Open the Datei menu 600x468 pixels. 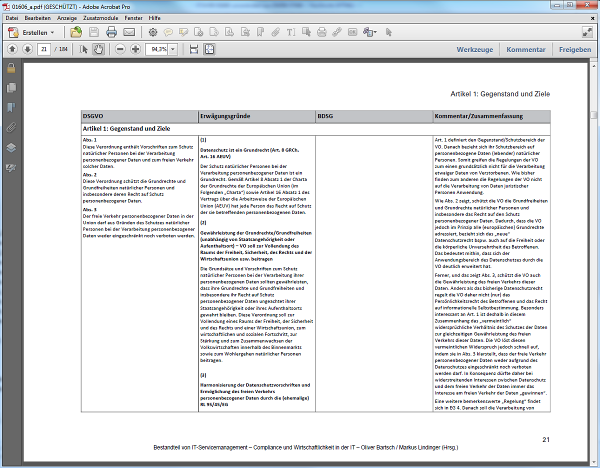pos(12,18)
